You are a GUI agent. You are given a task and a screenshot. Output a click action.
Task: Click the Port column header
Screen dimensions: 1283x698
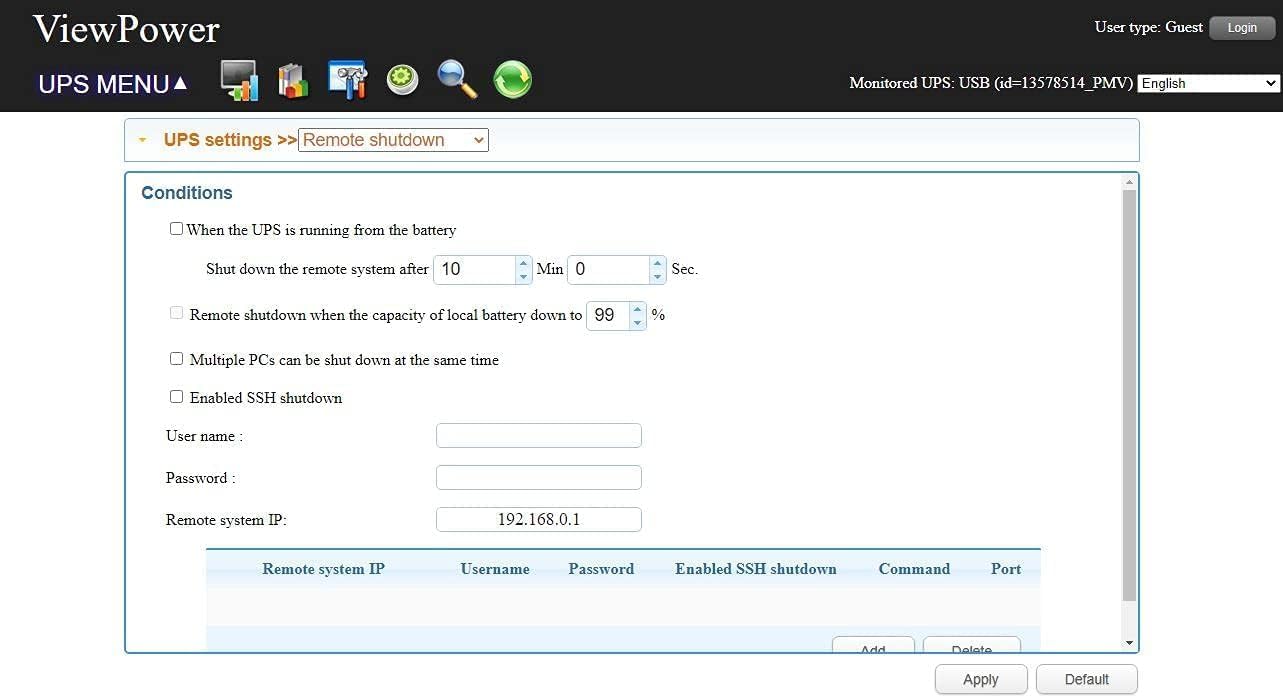[1006, 569]
